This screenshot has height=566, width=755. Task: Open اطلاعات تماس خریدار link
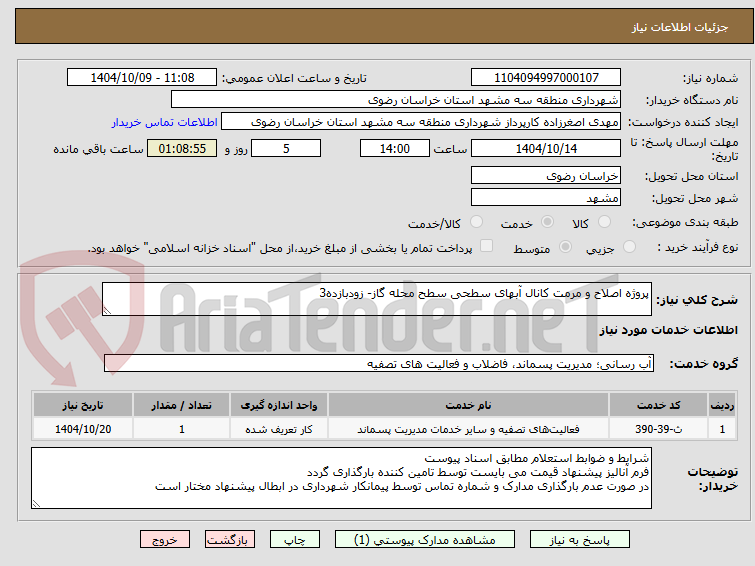165,122
